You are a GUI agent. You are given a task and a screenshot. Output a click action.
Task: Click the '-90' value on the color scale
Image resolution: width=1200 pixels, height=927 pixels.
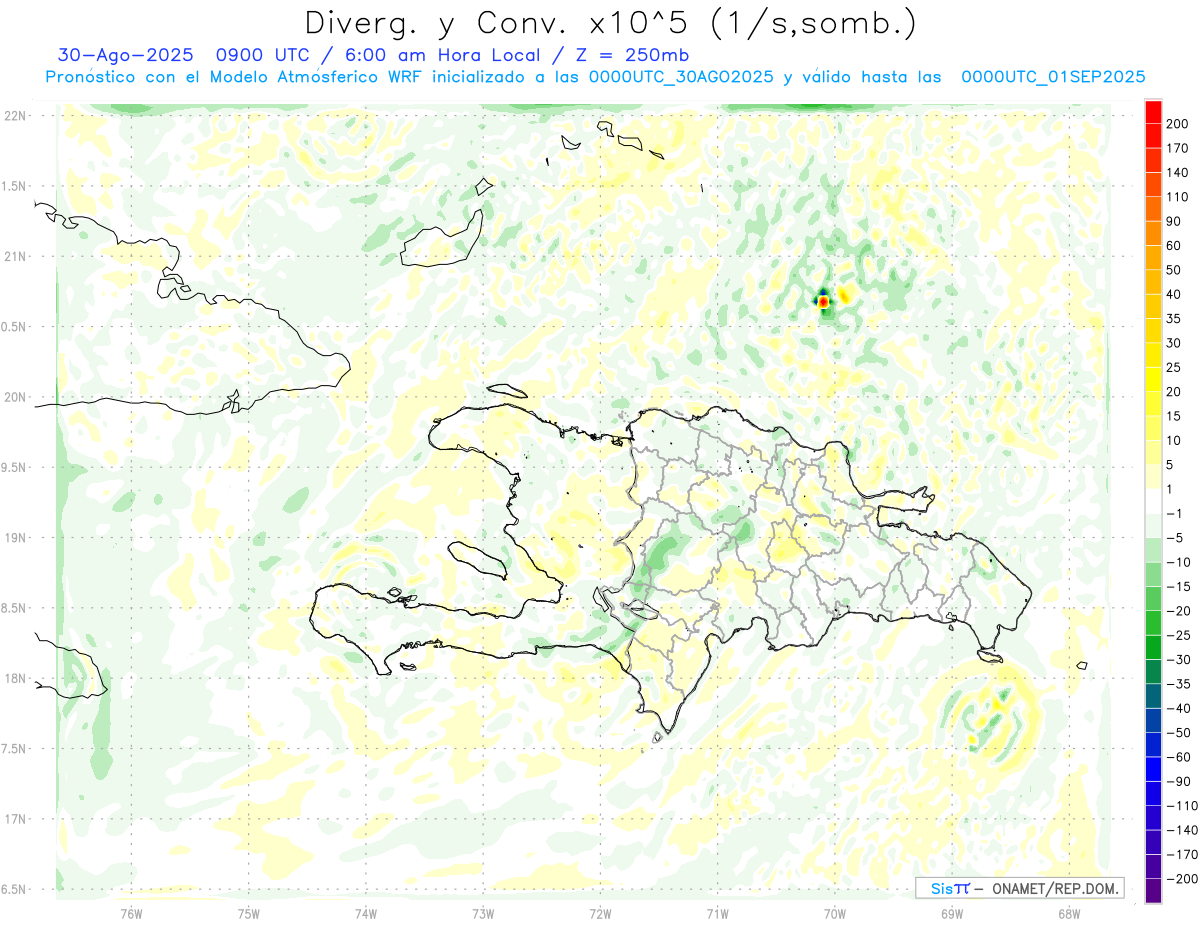click(1179, 781)
